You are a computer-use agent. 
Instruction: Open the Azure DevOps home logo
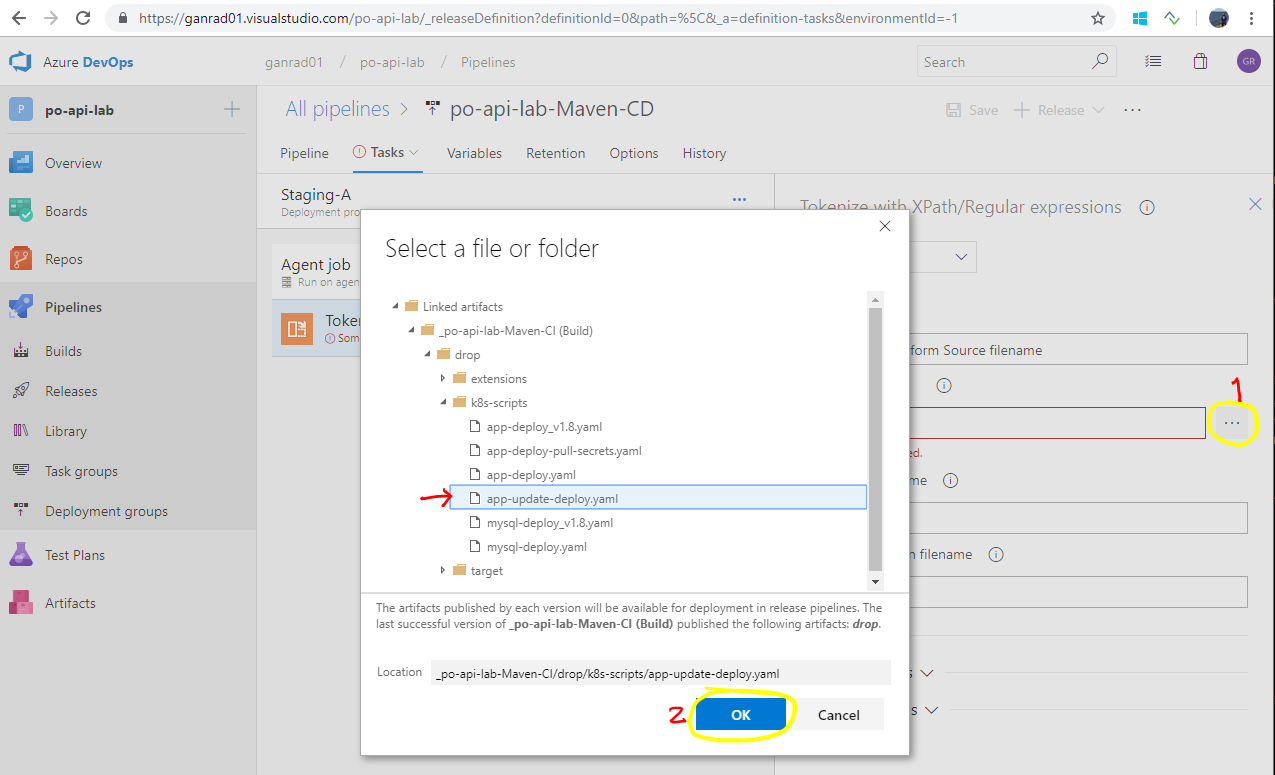(21, 62)
